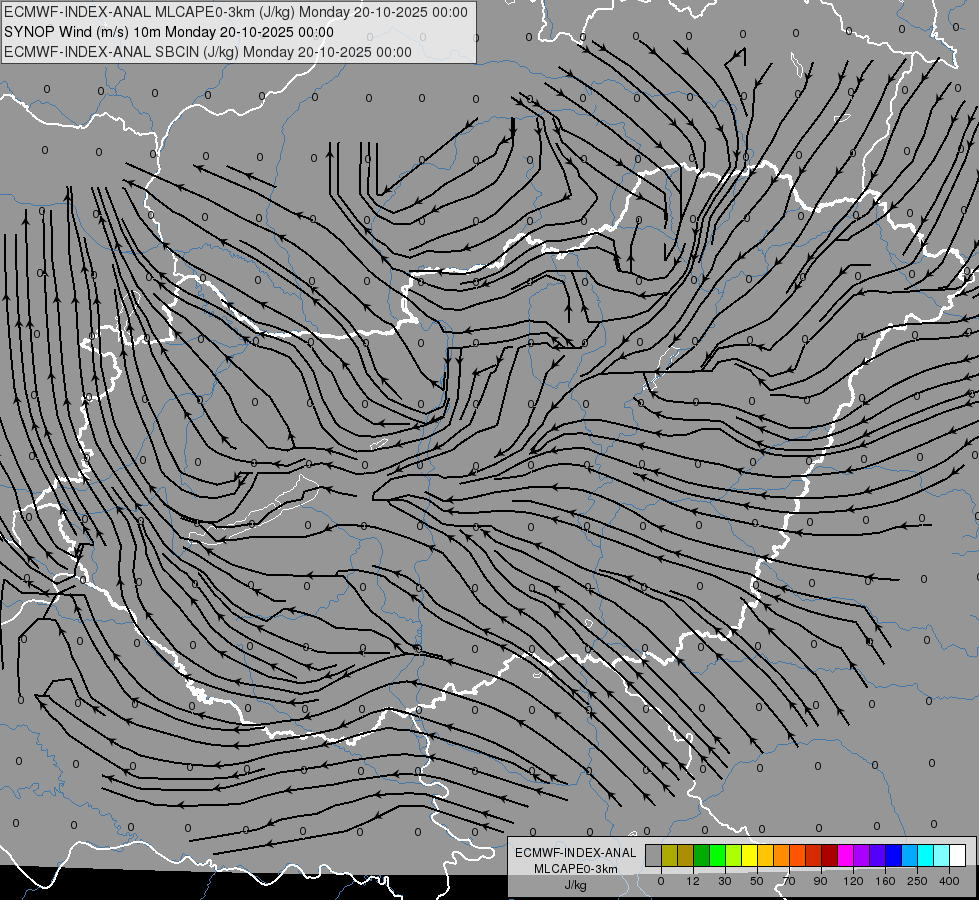
Task: Click the legend value label '70'
Action: coord(789,881)
